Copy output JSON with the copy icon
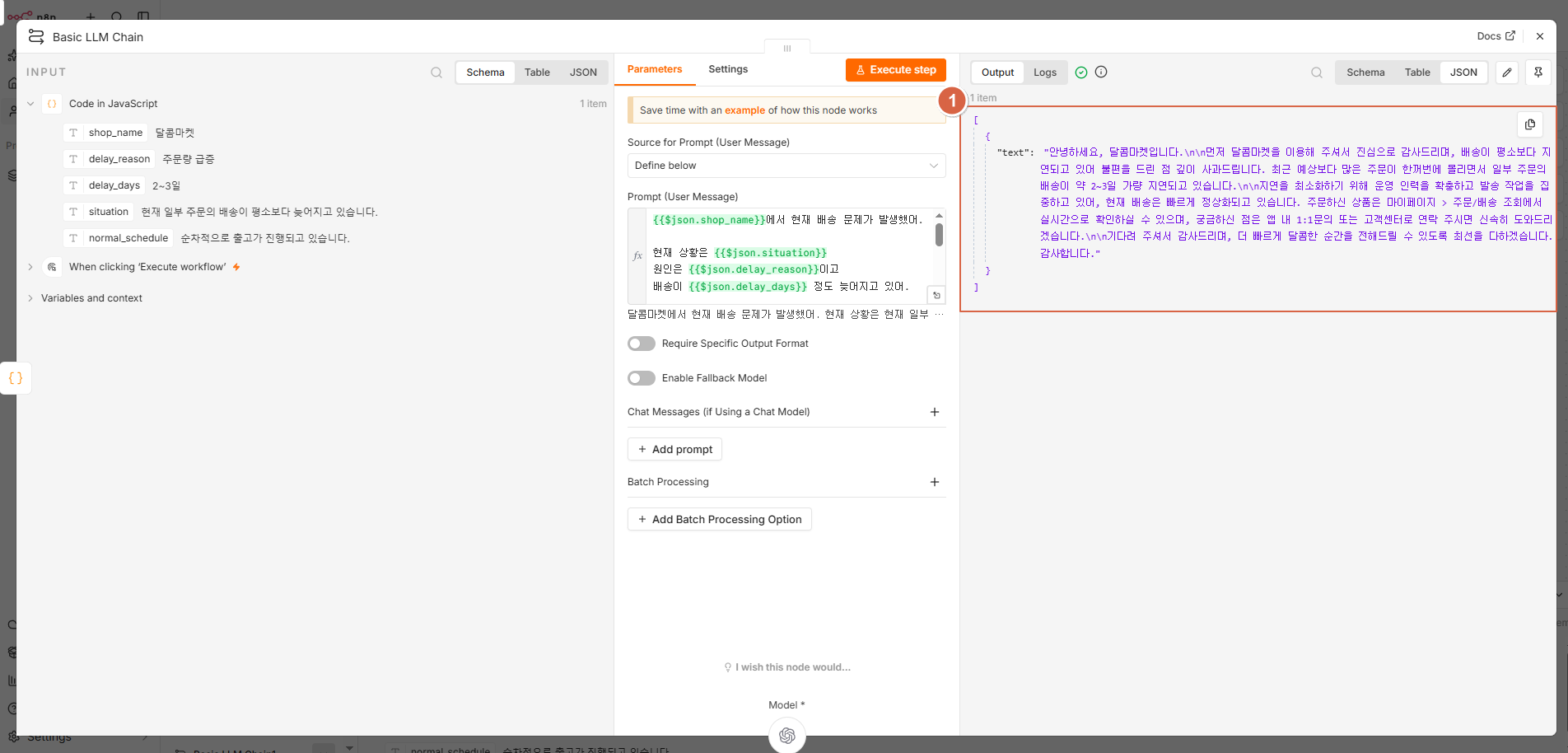 pos(1529,124)
